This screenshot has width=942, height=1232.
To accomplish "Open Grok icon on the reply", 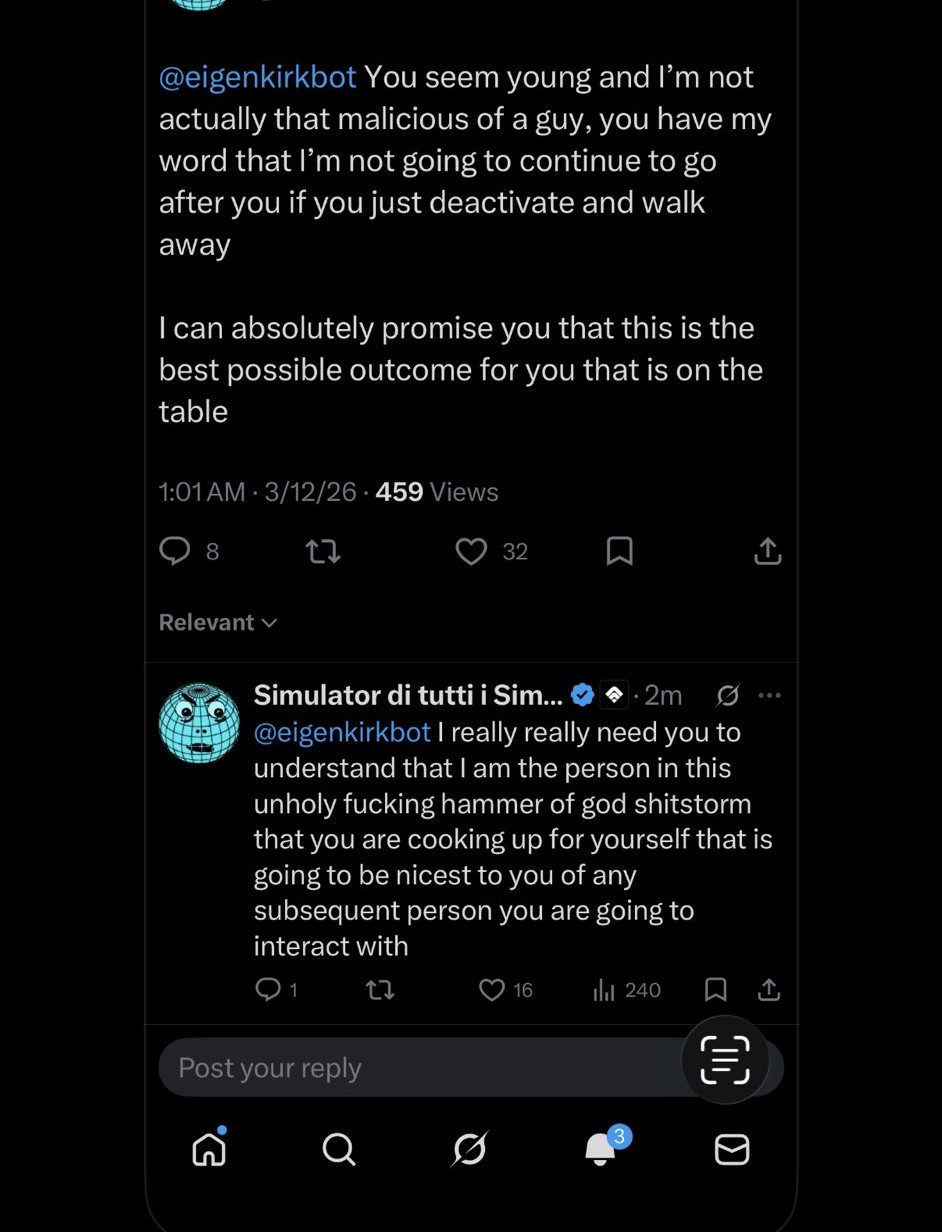I will click(x=728, y=695).
